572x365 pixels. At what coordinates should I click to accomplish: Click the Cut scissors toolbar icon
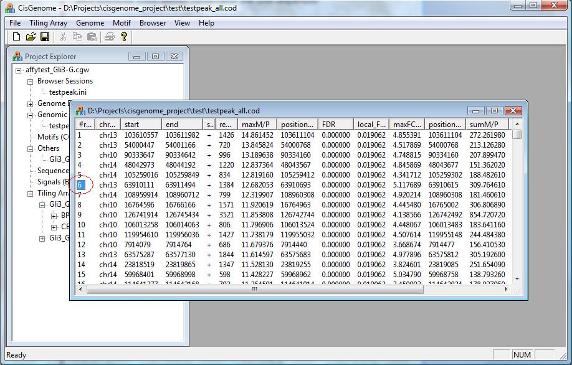(63, 36)
